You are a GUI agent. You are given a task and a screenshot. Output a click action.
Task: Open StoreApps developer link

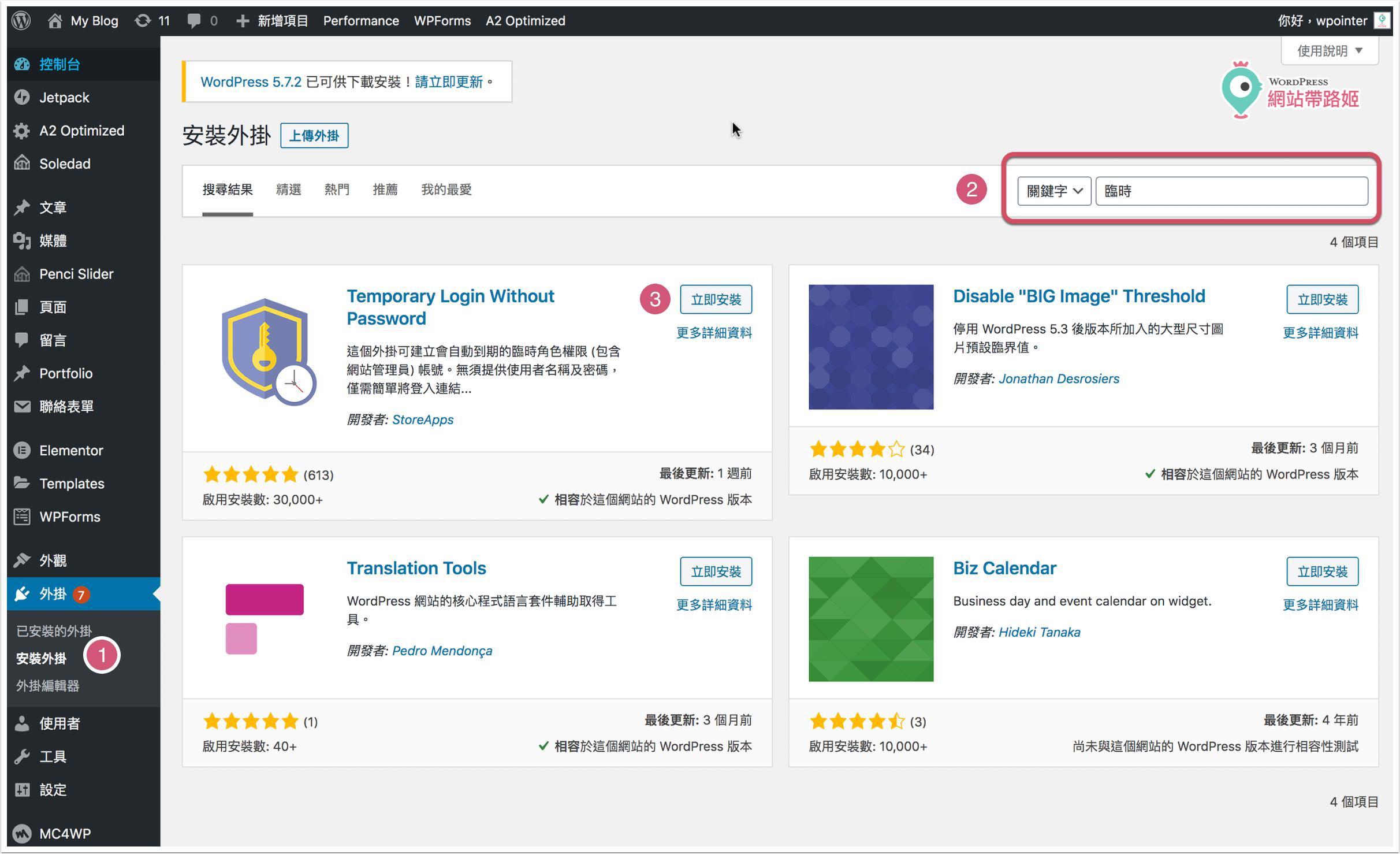423,419
